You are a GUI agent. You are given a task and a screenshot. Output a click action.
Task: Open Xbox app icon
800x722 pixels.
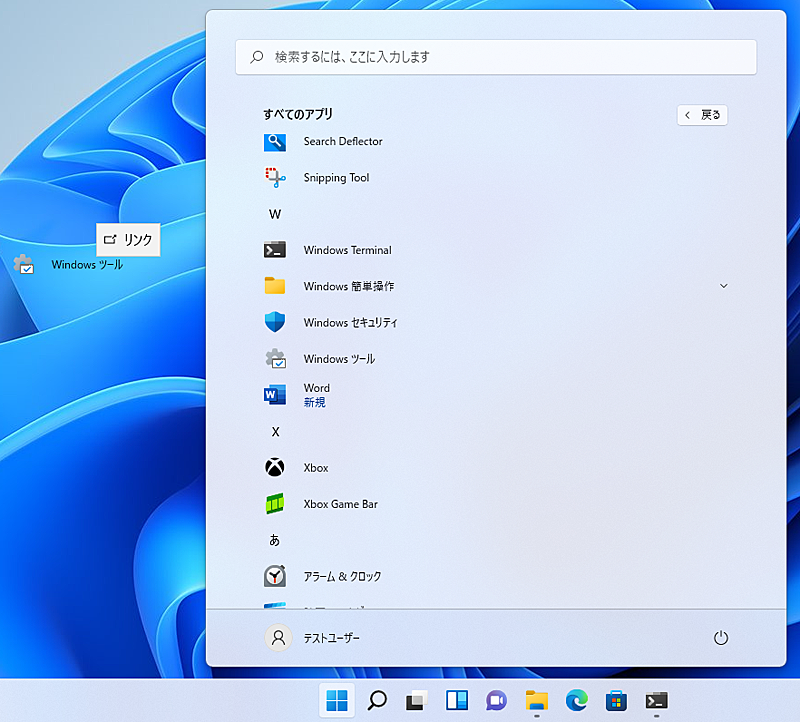tap(274, 467)
